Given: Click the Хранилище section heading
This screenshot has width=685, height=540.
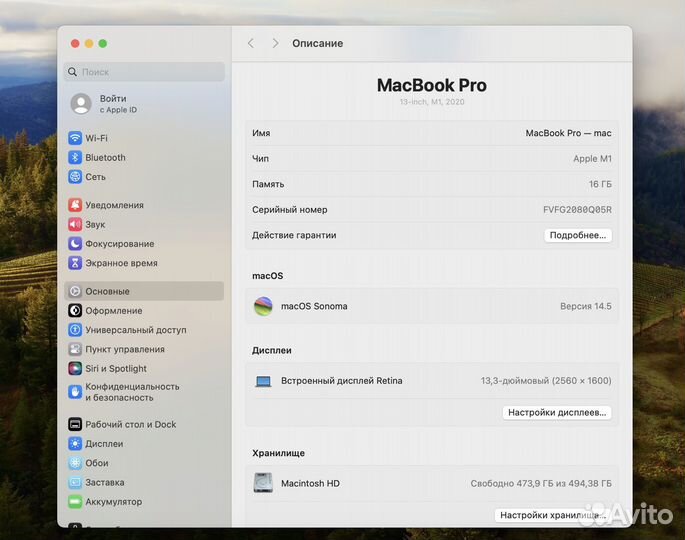Looking at the screenshot, I should coord(278,453).
